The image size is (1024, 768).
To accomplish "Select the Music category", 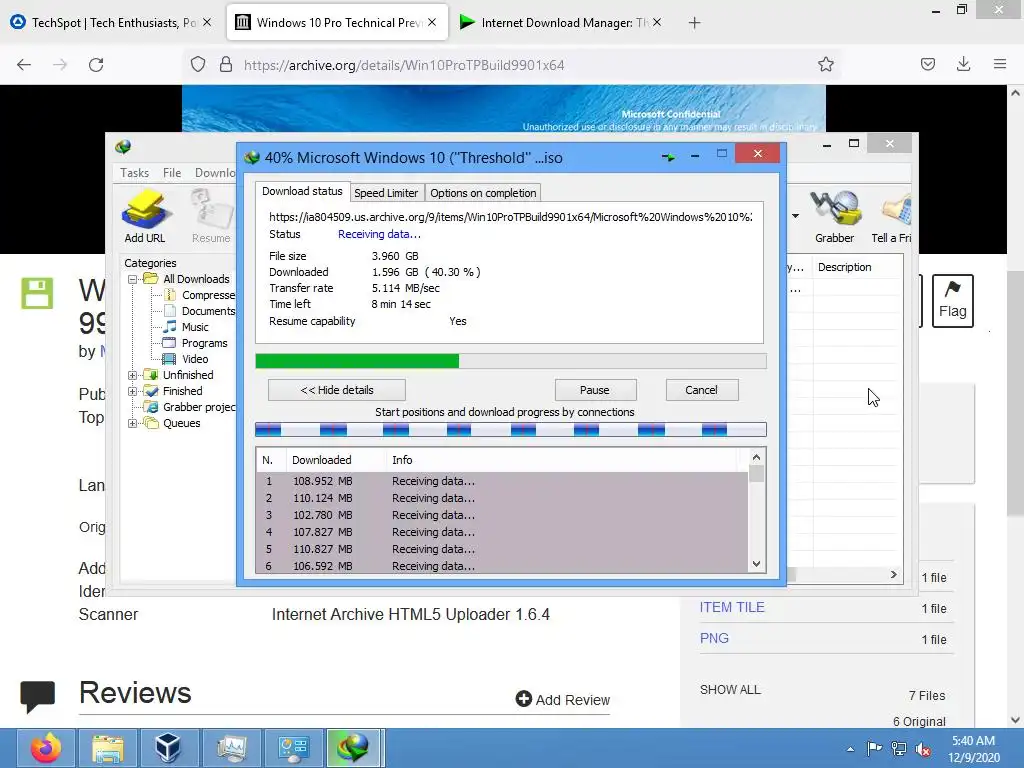I will click(195, 327).
